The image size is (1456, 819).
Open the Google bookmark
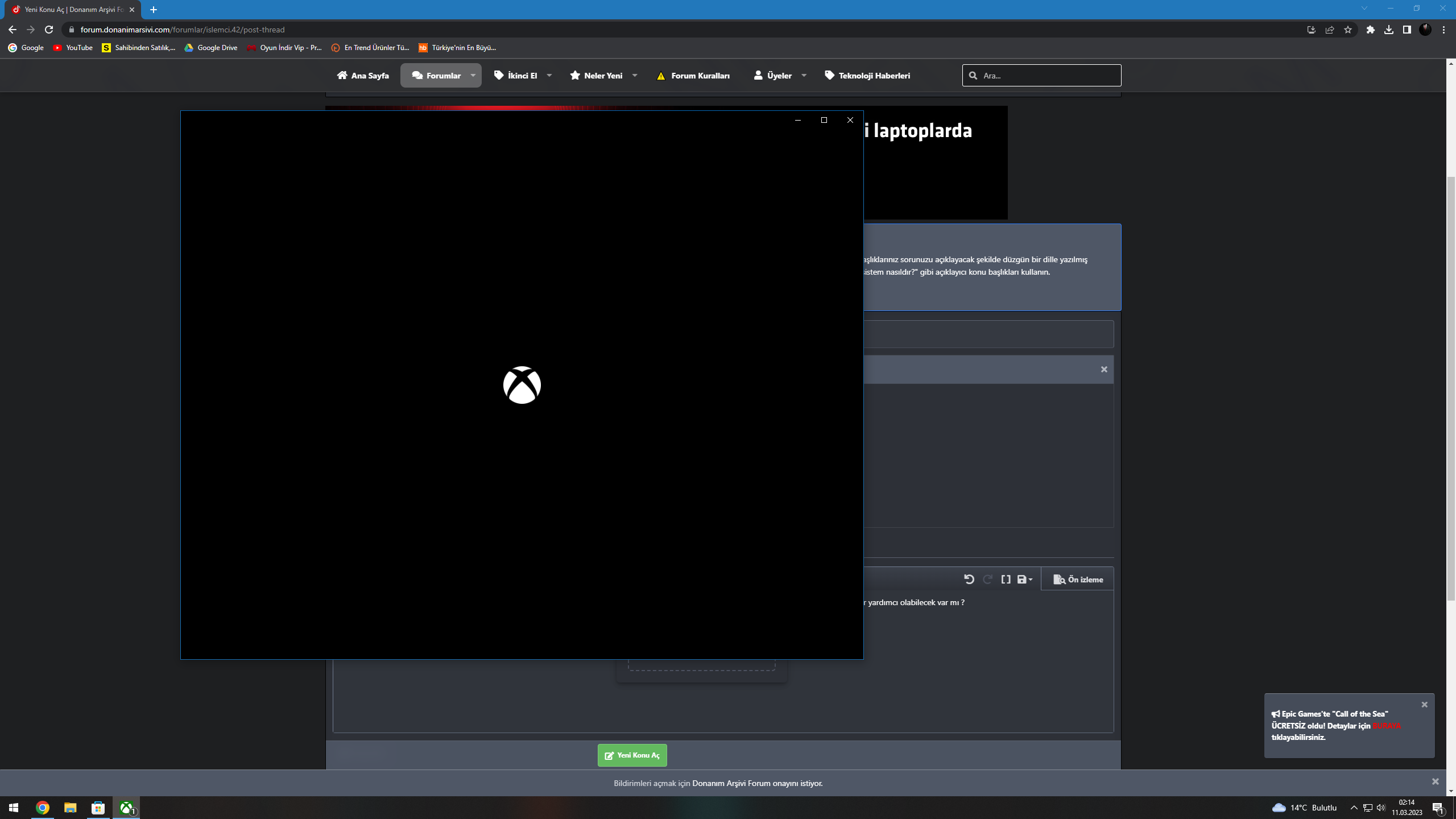point(26,48)
